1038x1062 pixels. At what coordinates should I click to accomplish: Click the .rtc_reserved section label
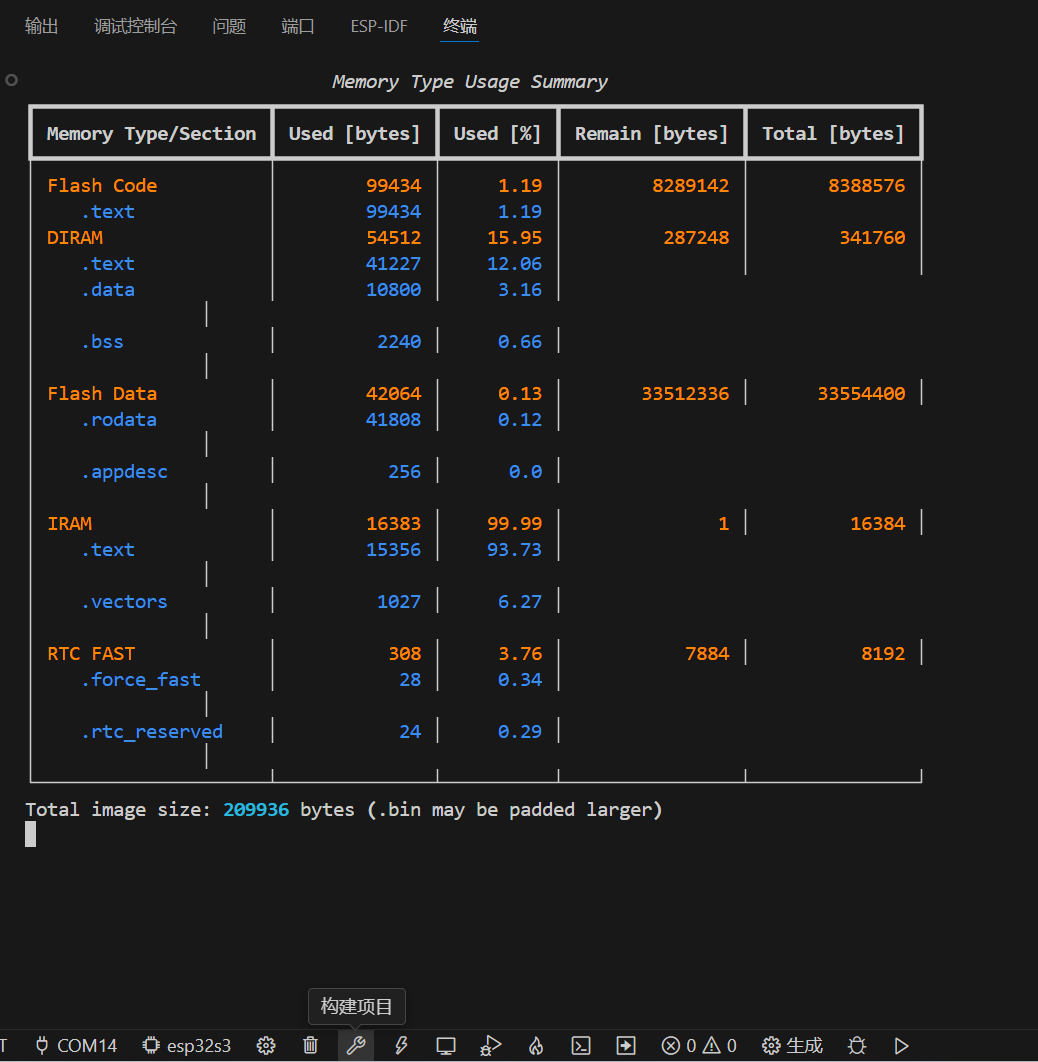pos(152,731)
